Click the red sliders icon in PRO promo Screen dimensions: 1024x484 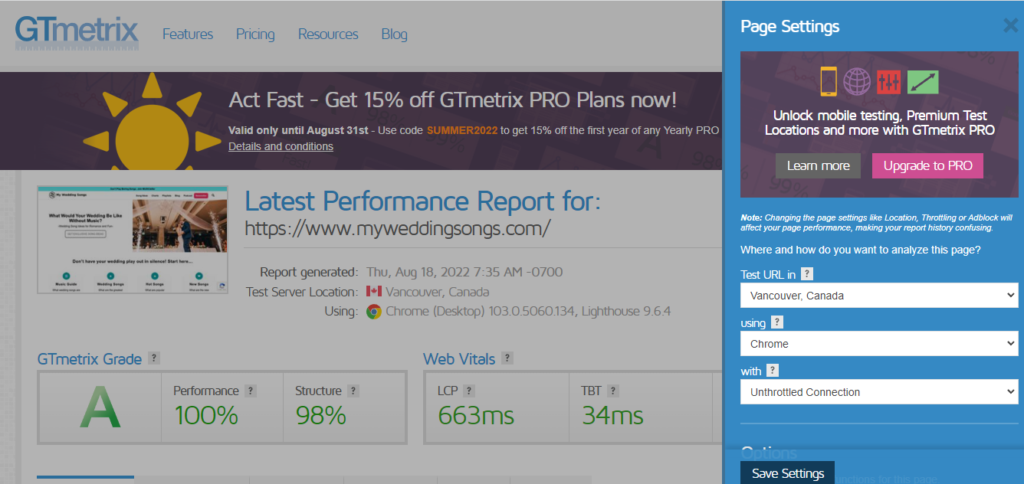coord(889,82)
